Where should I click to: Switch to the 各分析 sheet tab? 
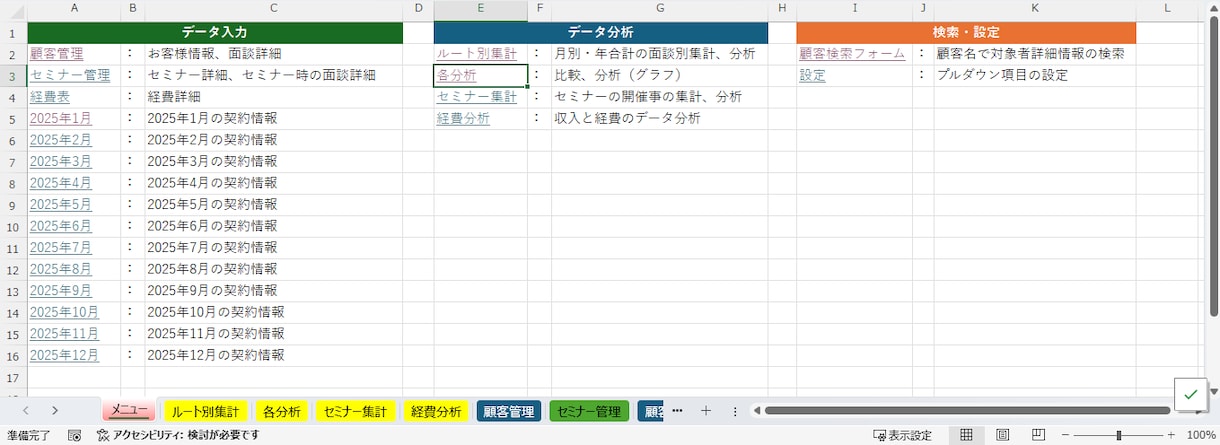point(282,411)
